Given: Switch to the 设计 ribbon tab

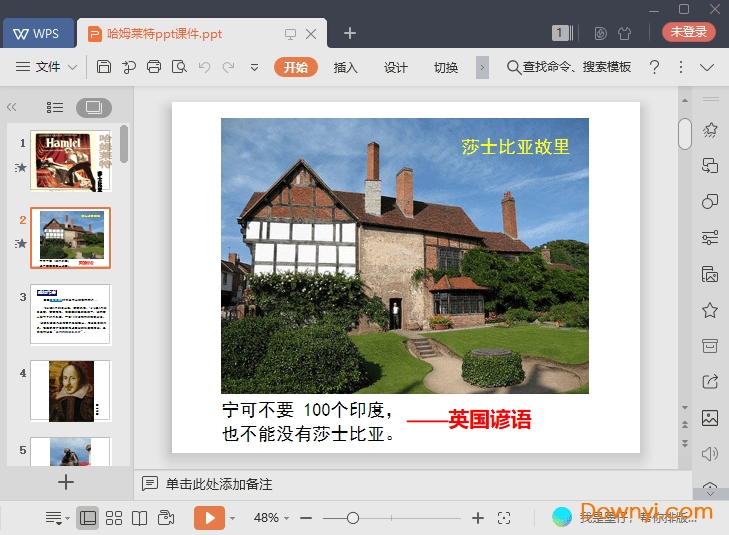Looking at the screenshot, I should [396, 68].
